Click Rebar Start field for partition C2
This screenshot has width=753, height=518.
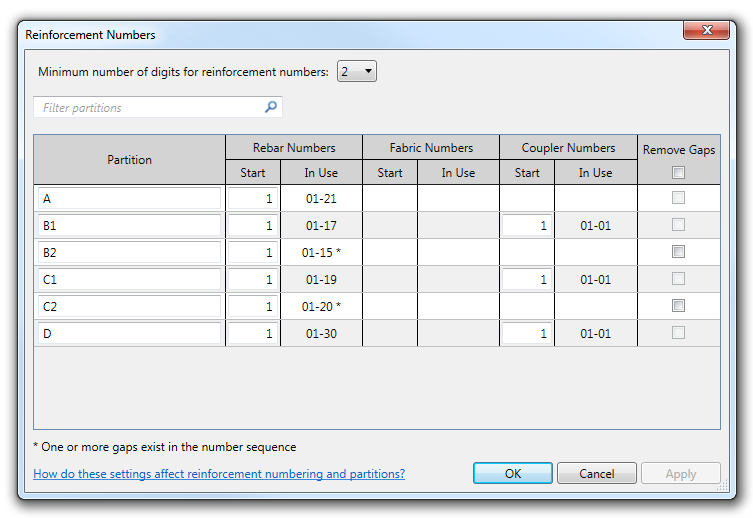point(253,306)
